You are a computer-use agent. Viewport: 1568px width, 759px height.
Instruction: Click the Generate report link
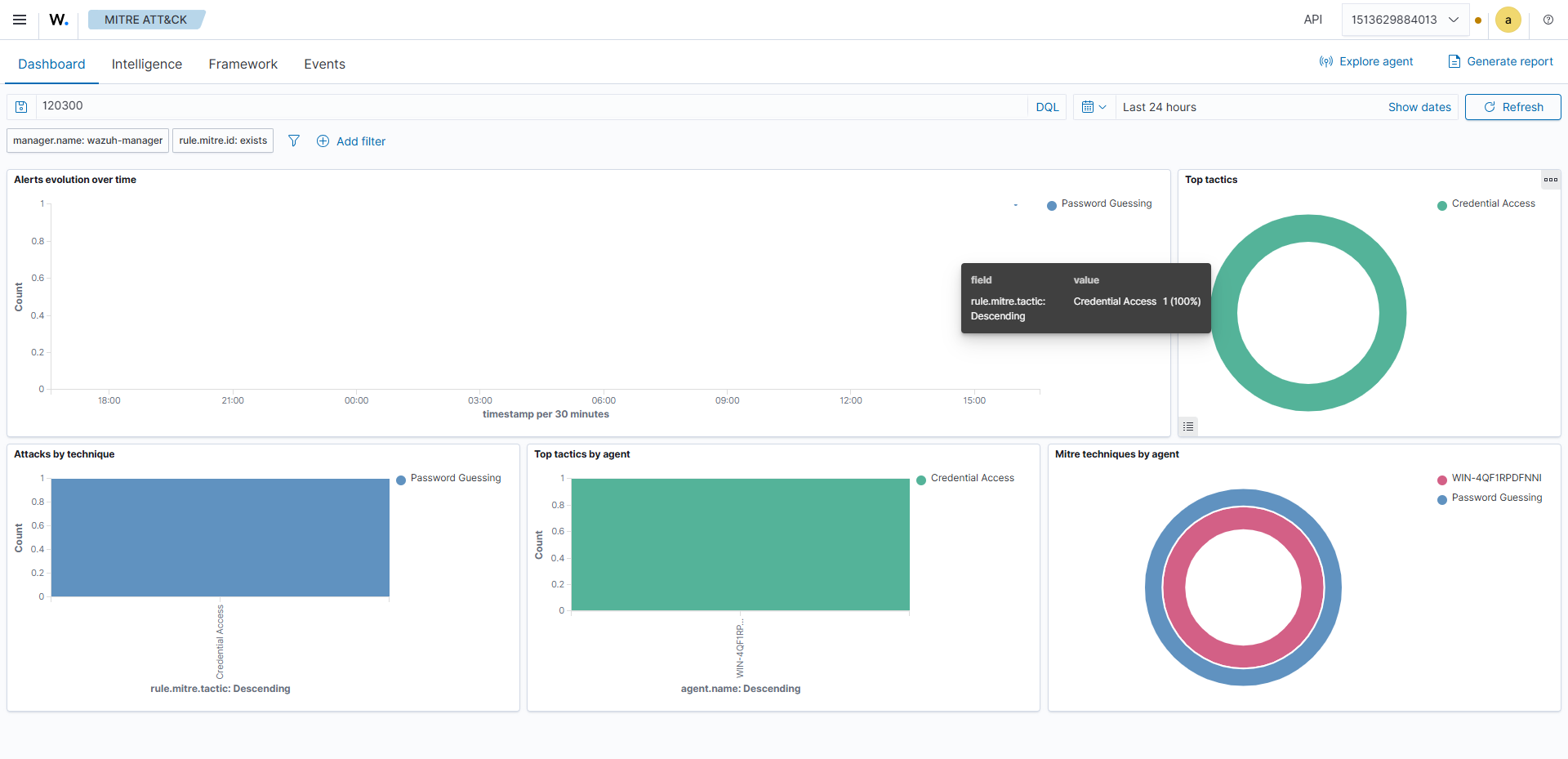pyautogui.click(x=1501, y=61)
